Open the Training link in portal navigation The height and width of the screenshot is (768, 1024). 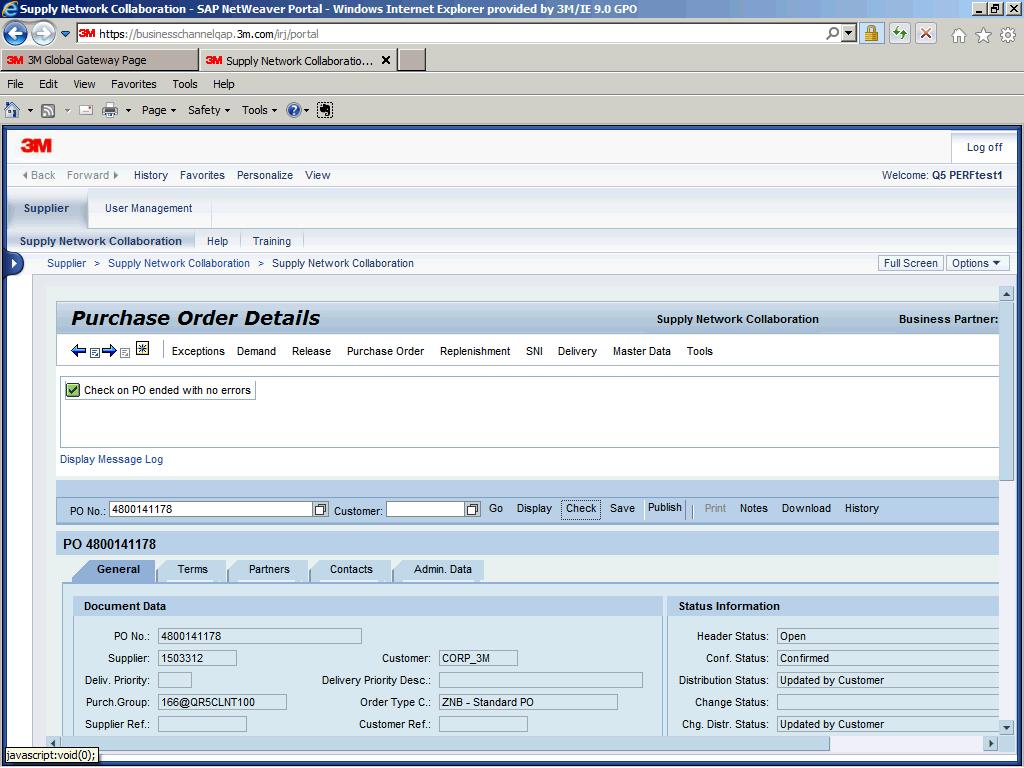[x=272, y=241]
